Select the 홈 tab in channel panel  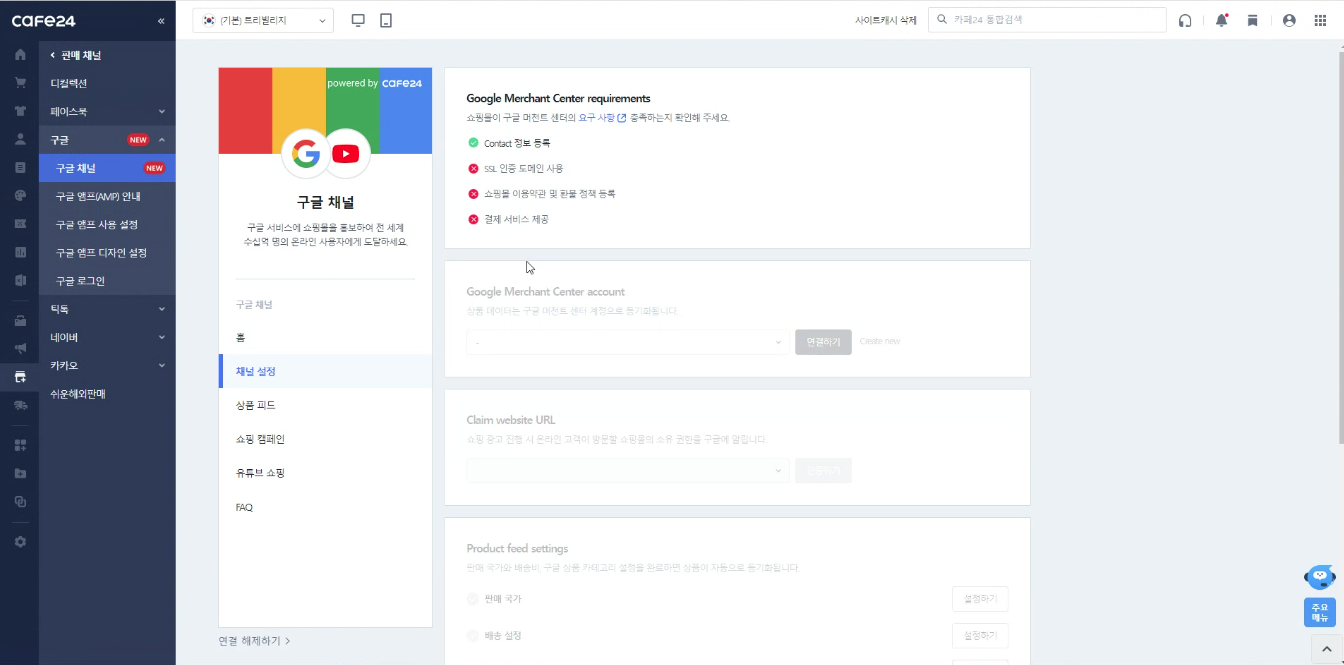click(x=325, y=337)
